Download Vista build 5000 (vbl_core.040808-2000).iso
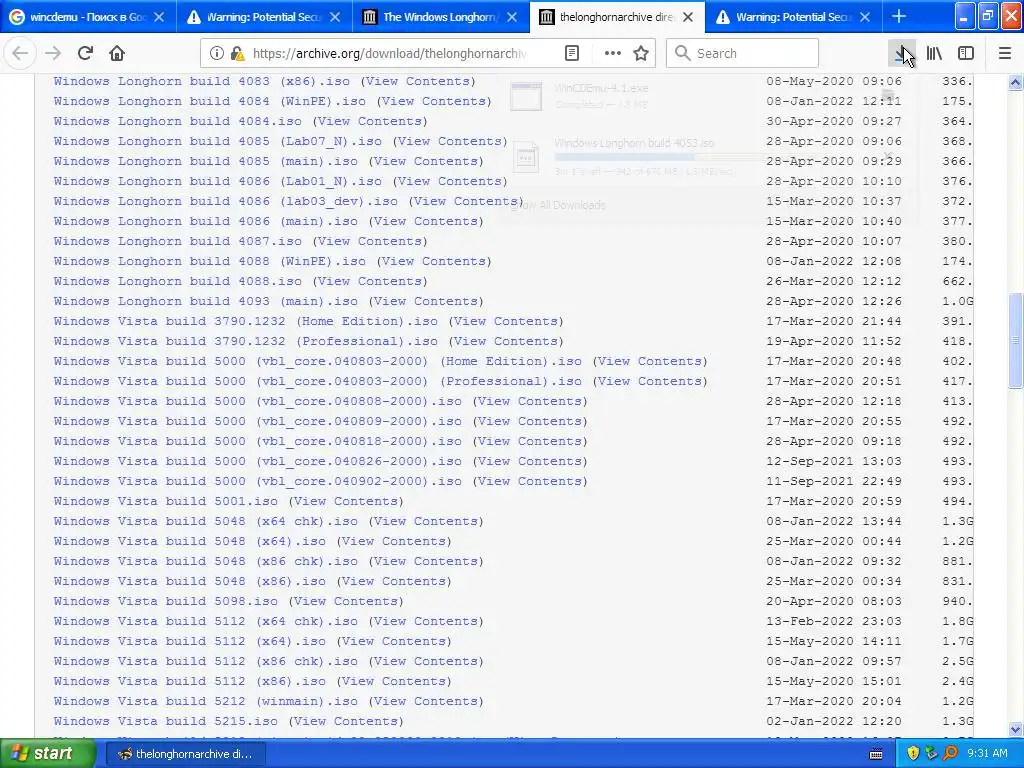 257,402
